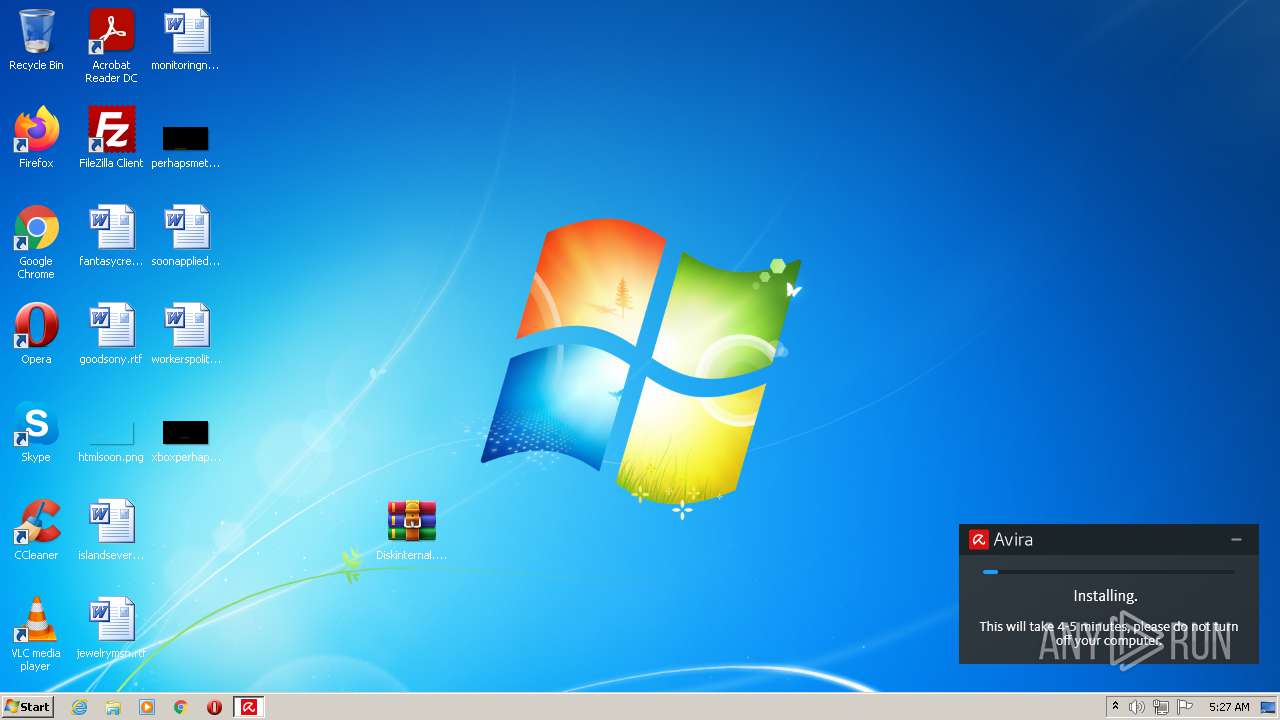Image resolution: width=1280 pixels, height=720 pixels.
Task: Open Windows Media Player on taskbar
Action: coord(147,707)
